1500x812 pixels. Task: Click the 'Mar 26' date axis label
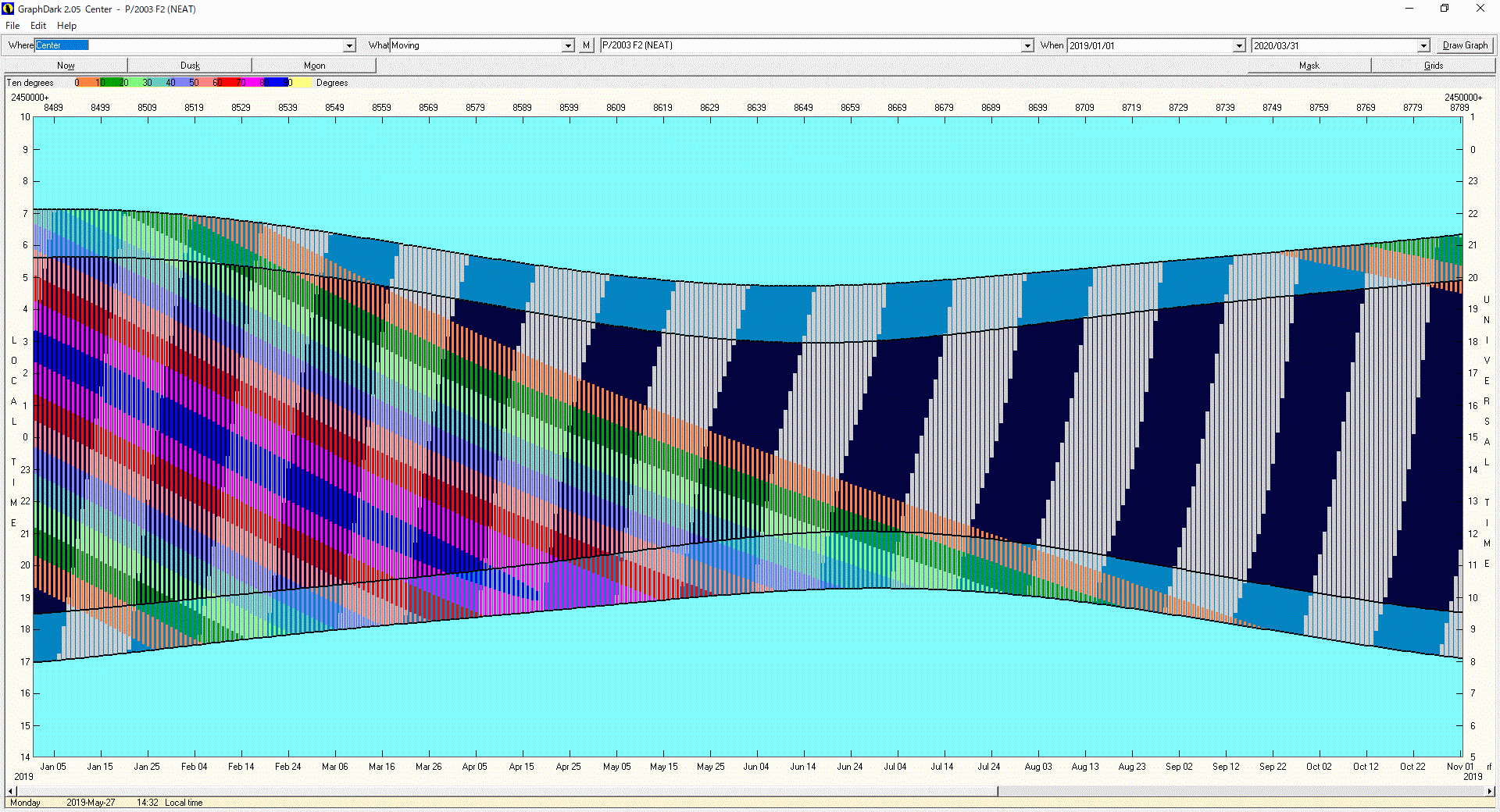(x=428, y=767)
